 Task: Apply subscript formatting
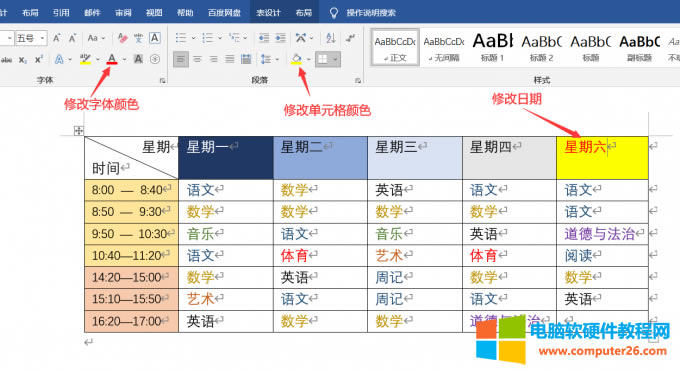pyautogui.click(x=23, y=59)
